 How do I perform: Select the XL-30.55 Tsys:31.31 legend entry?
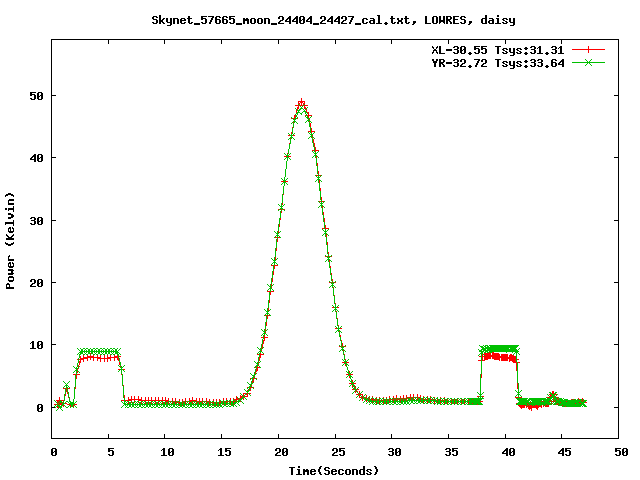point(498,50)
